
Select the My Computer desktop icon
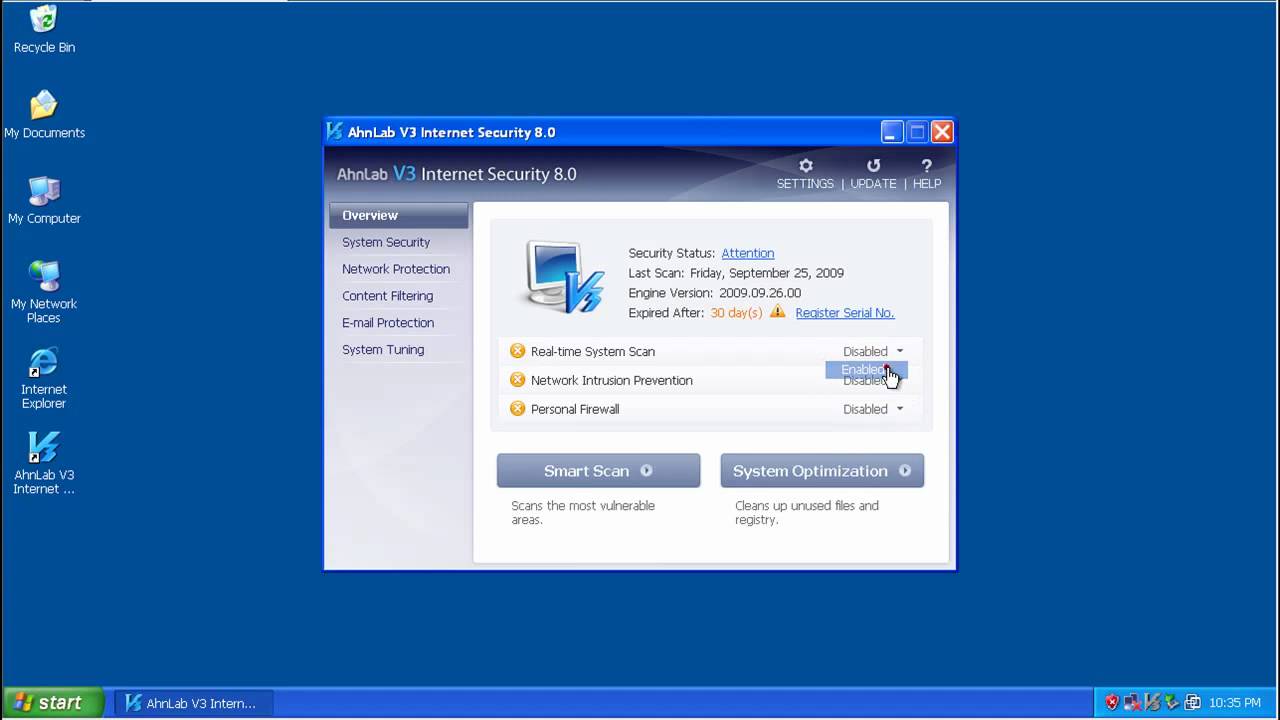[x=44, y=200]
